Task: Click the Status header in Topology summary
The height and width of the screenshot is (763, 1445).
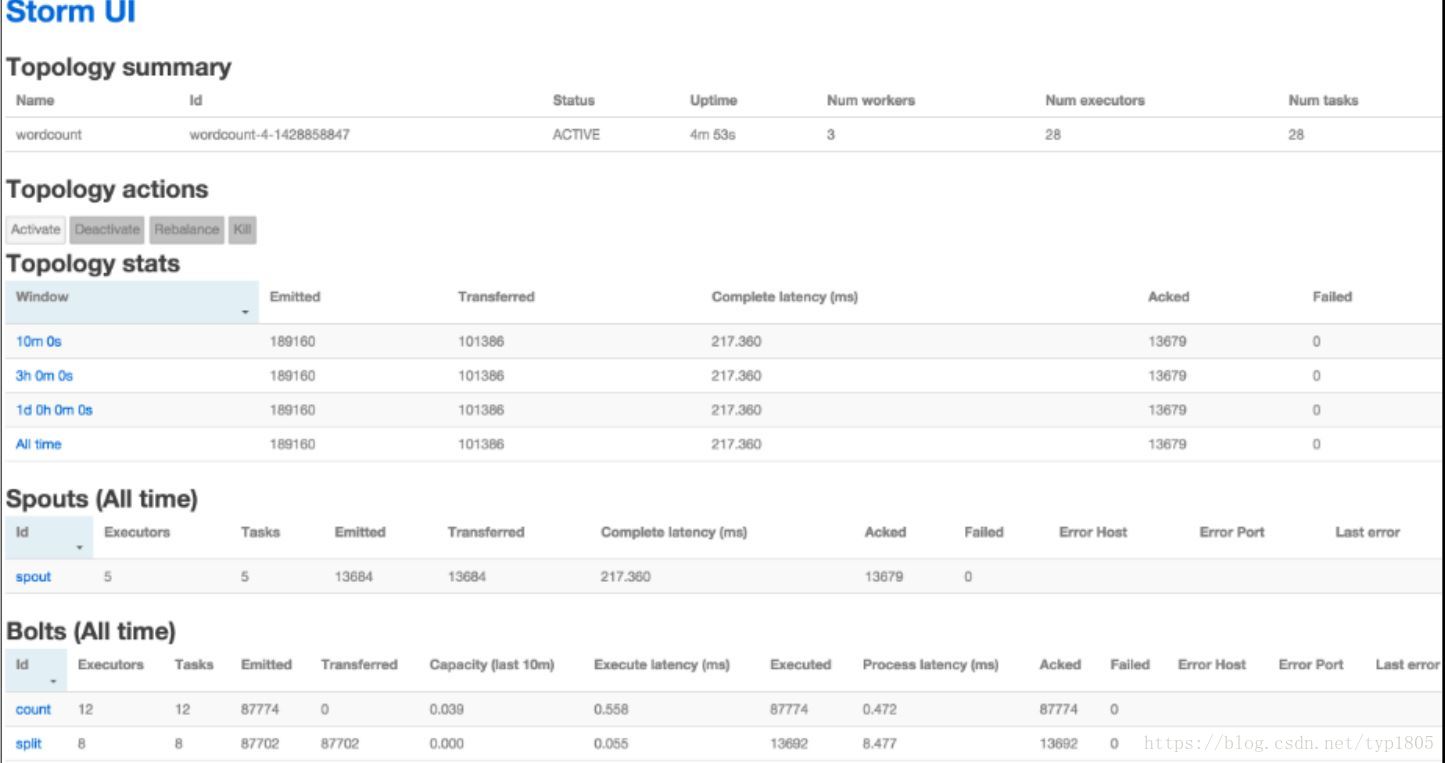Action: [573, 100]
